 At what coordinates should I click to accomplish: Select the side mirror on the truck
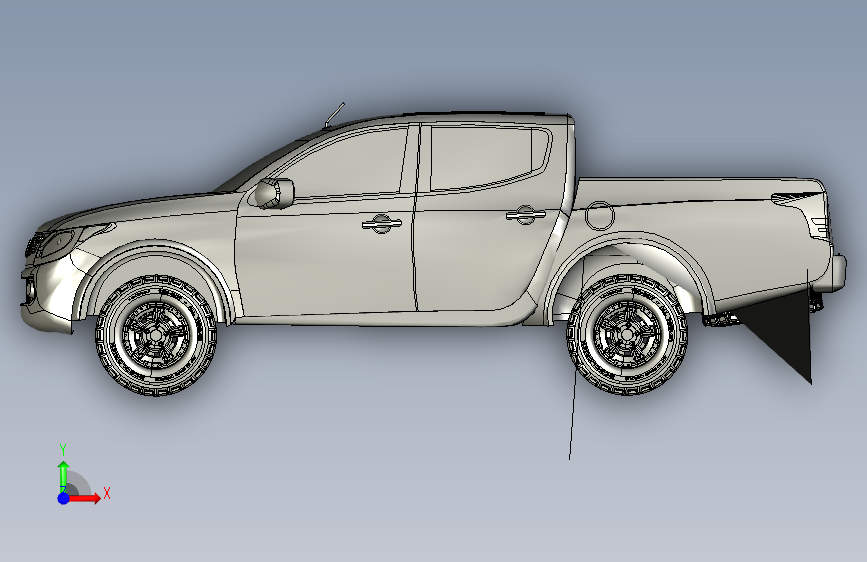tap(274, 193)
